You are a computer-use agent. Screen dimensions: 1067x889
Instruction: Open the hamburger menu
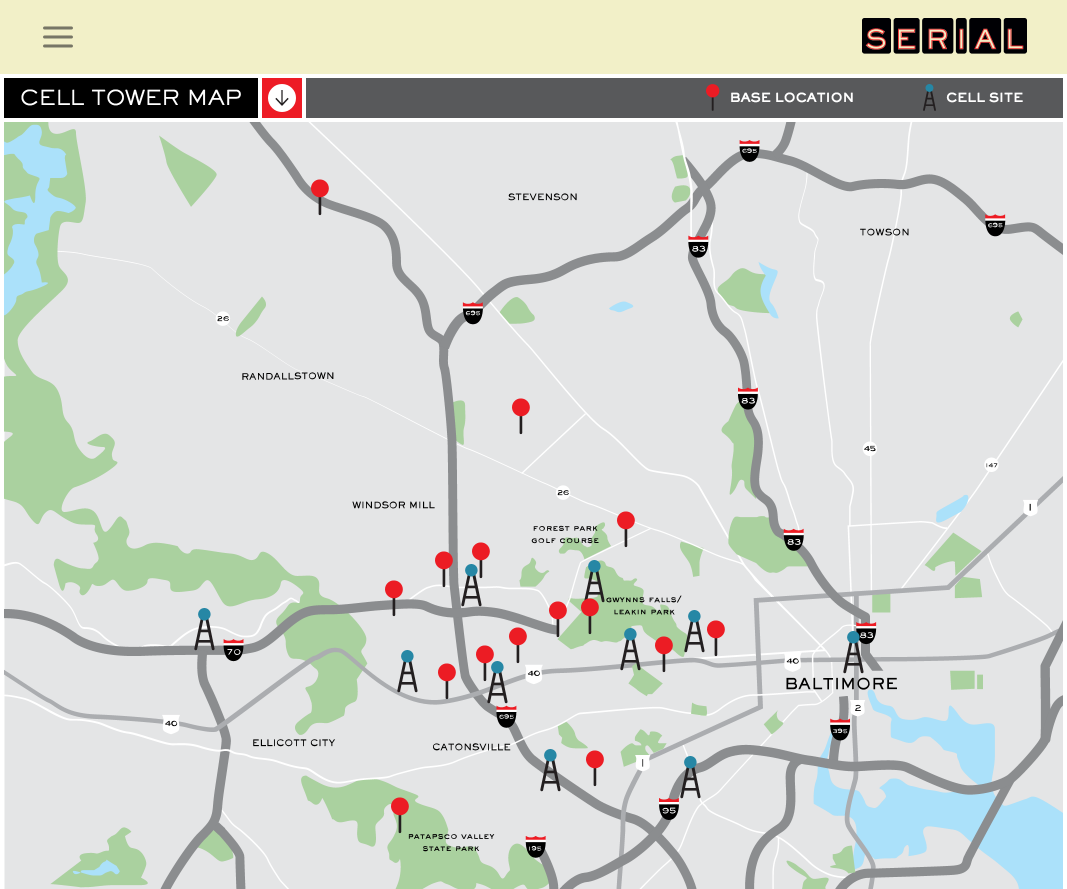click(58, 37)
